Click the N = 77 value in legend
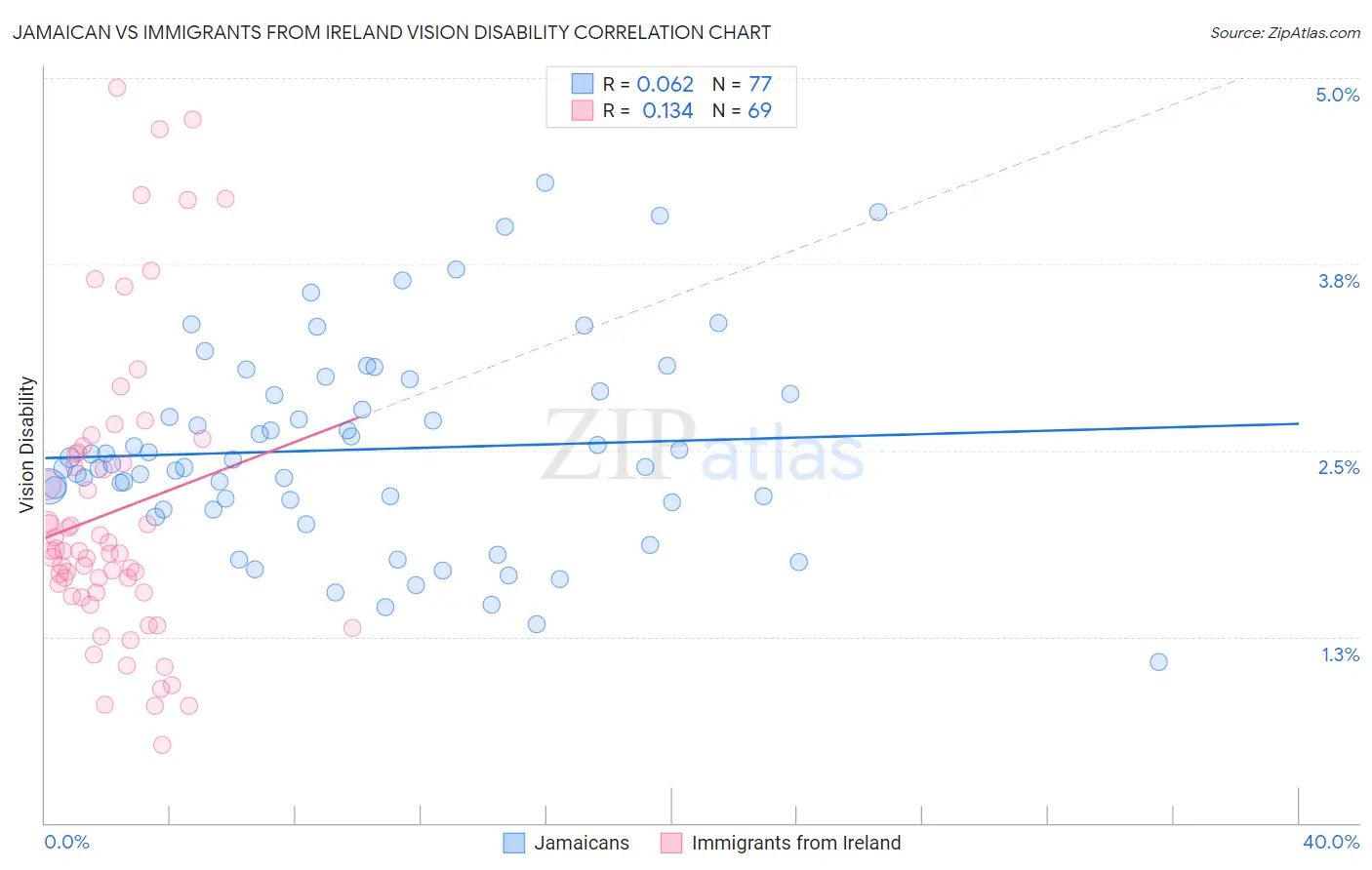The width and height of the screenshot is (1372, 870). tap(742, 84)
